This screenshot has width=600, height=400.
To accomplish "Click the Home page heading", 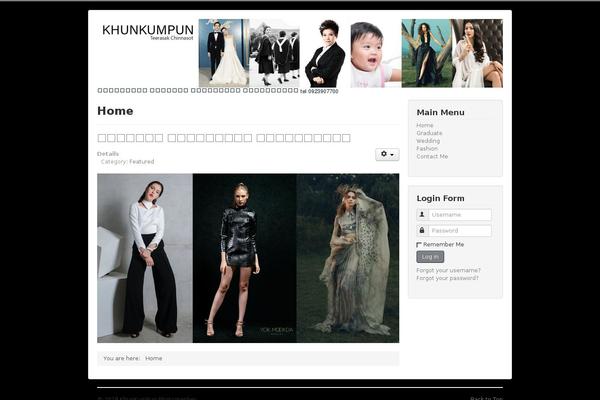I will pyautogui.click(x=115, y=111).
